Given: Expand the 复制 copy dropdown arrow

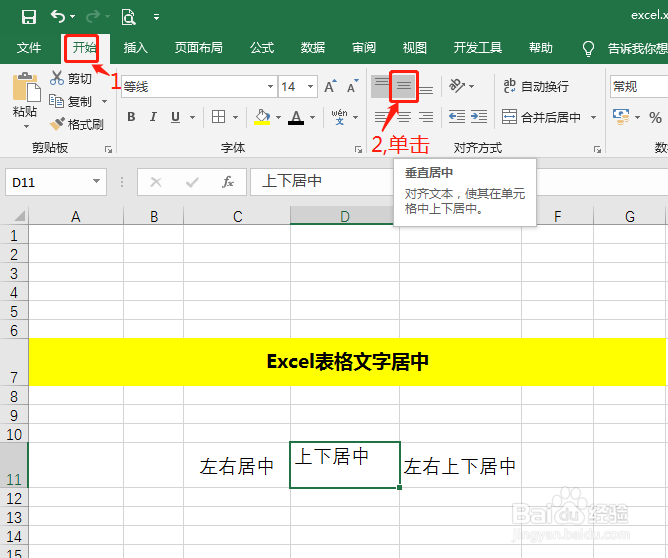Looking at the screenshot, I should point(104,101).
